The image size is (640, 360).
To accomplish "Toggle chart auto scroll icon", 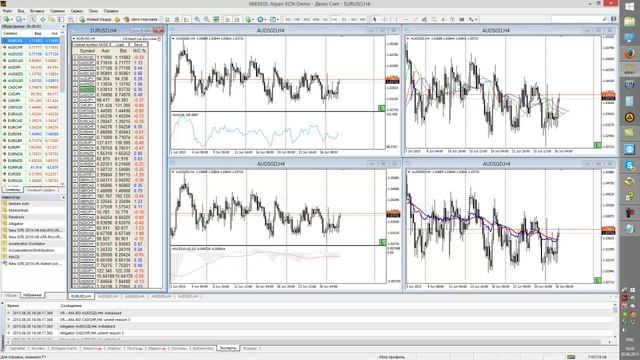I will (227, 19).
